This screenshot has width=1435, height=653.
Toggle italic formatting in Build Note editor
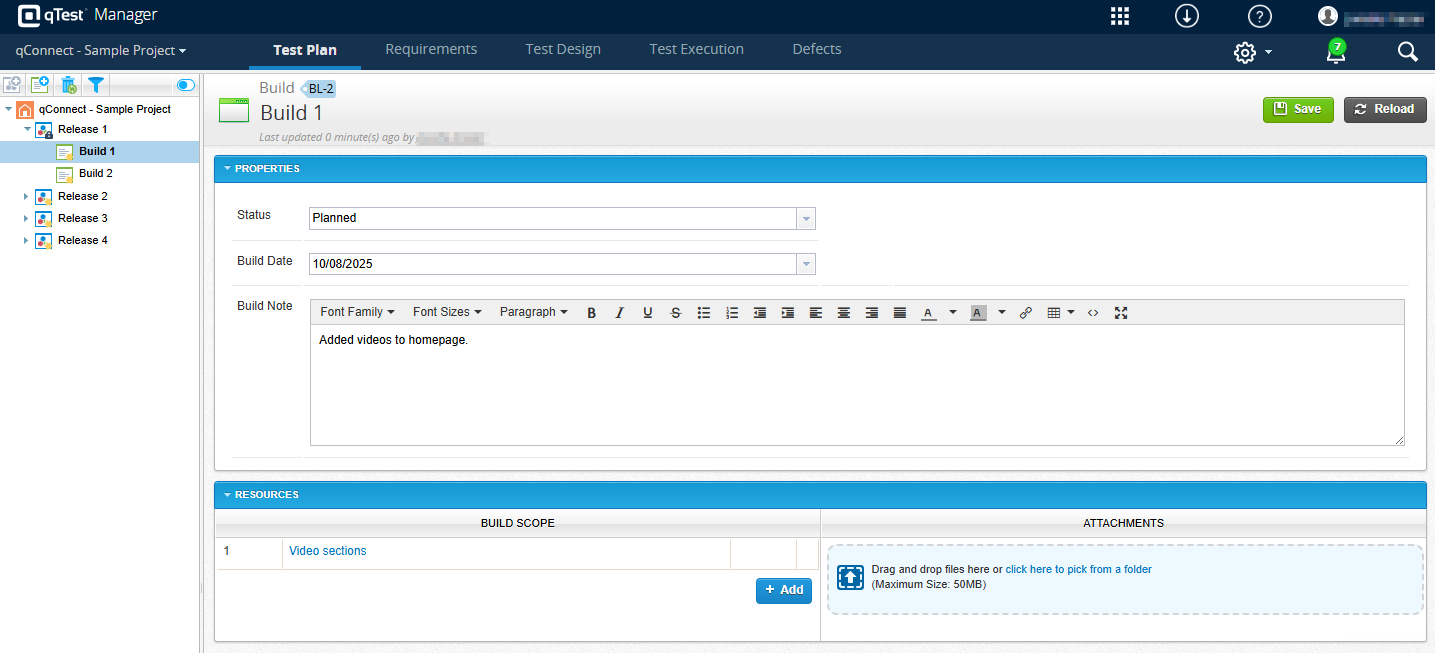619,313
